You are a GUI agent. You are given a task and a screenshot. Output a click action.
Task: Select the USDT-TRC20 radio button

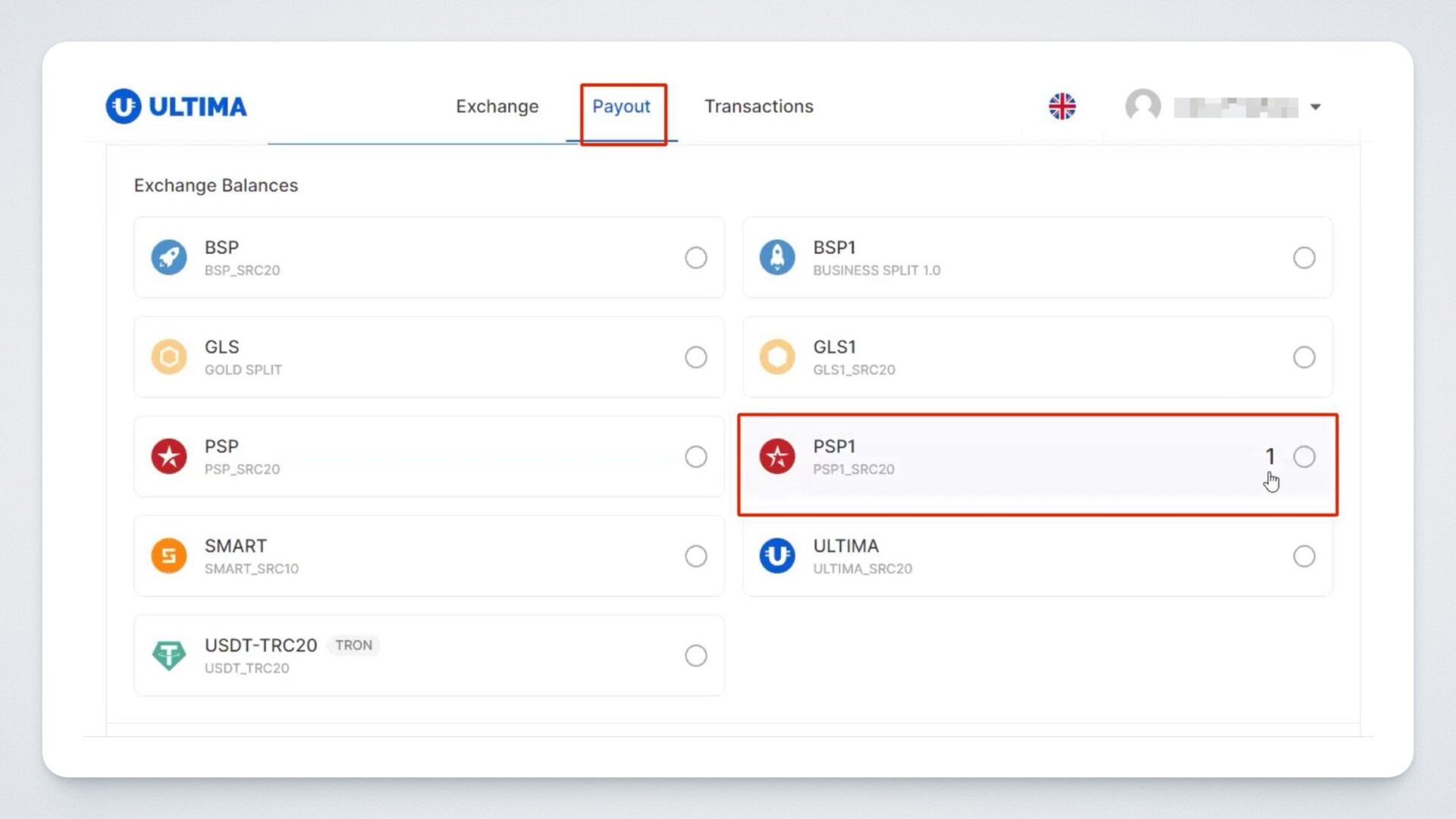[695, 655]
